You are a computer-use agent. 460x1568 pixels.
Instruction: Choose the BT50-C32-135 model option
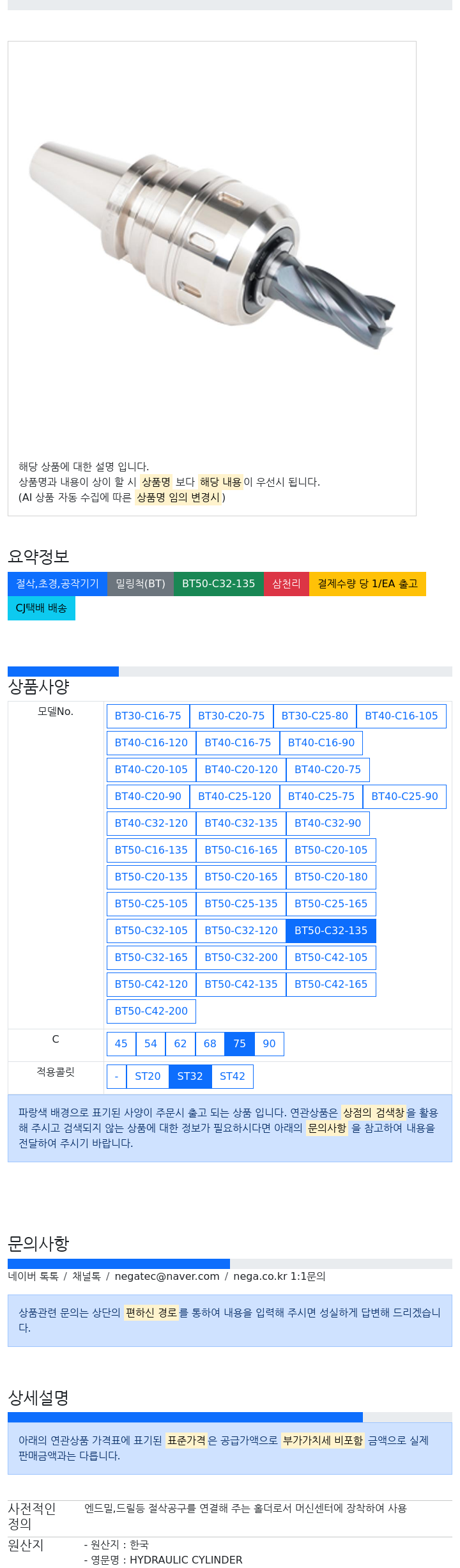click(330, 930)
